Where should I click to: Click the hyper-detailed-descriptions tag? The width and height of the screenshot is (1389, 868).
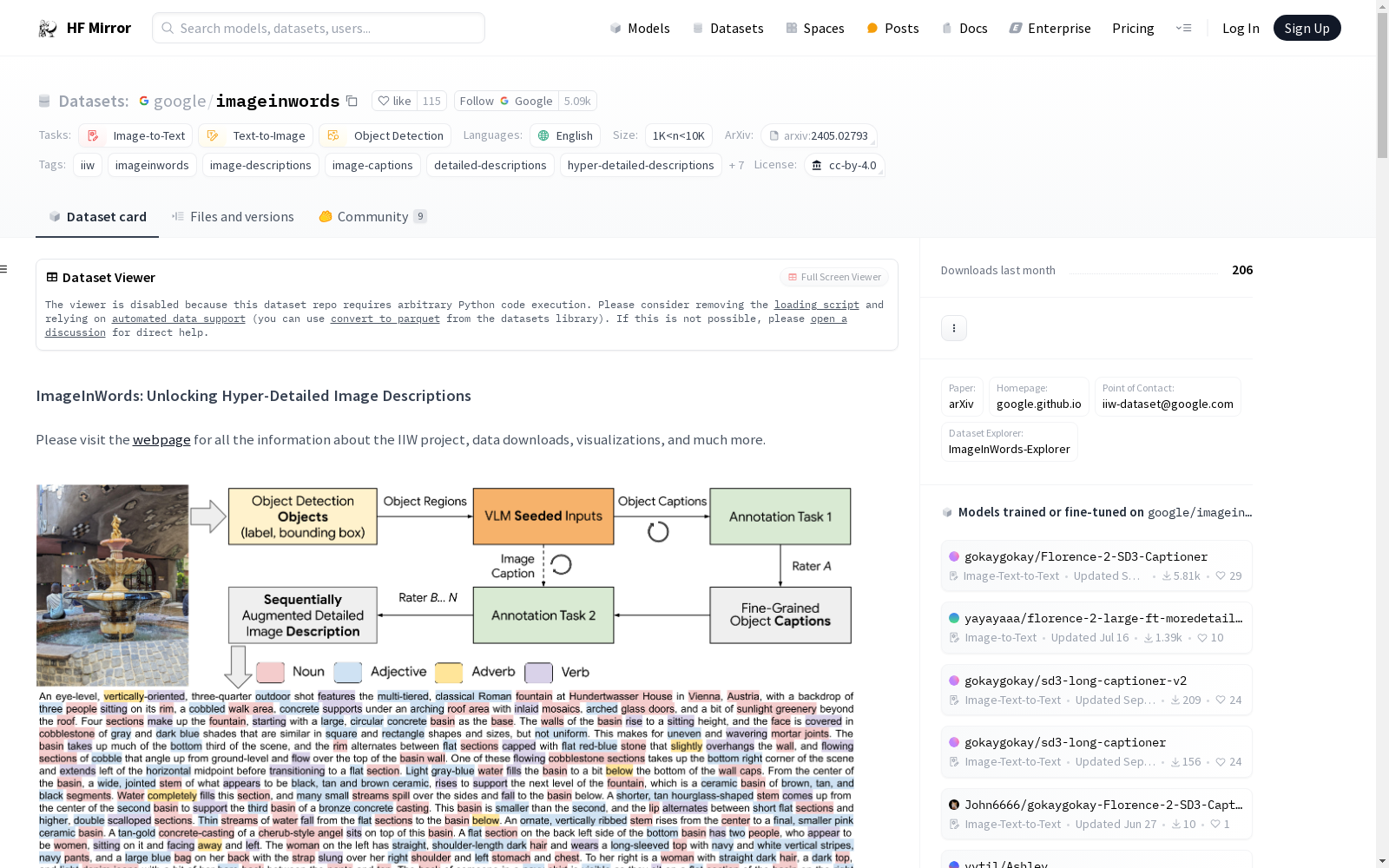tap(641, 165)
